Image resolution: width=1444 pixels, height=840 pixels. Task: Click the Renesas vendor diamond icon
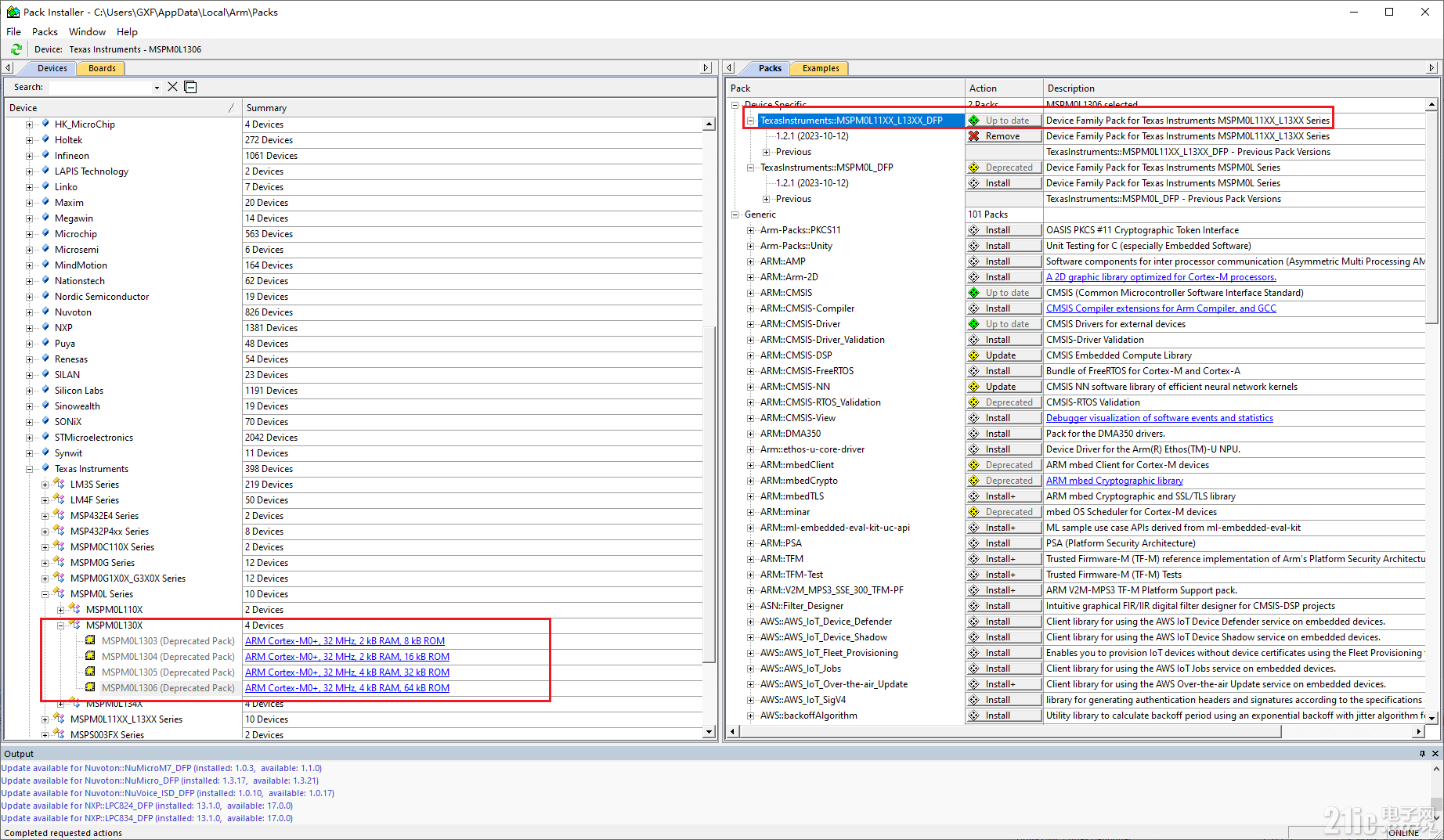[x=45, y=359]
